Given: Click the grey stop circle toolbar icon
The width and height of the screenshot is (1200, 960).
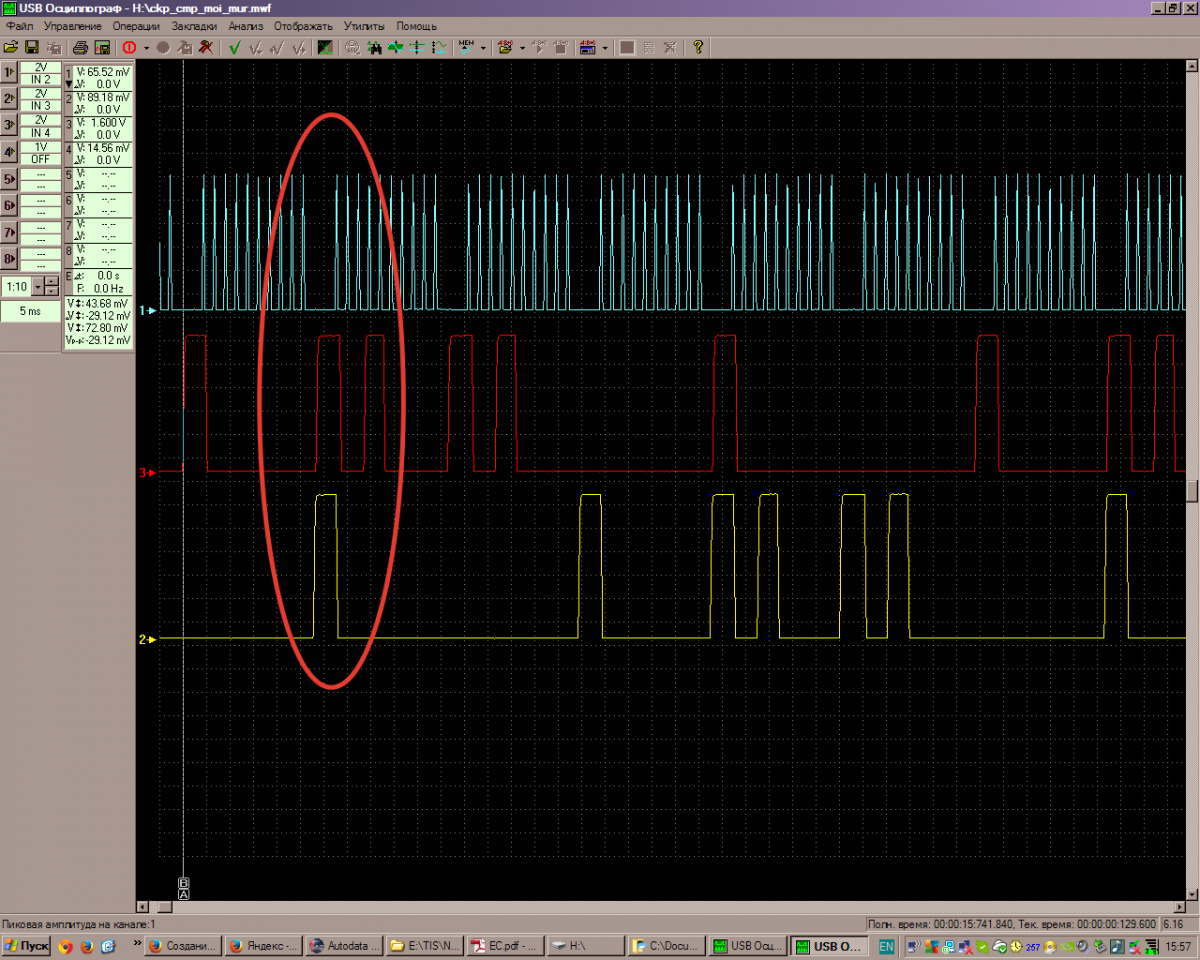Looking at the screenshot, I should (x=163, y=47).
